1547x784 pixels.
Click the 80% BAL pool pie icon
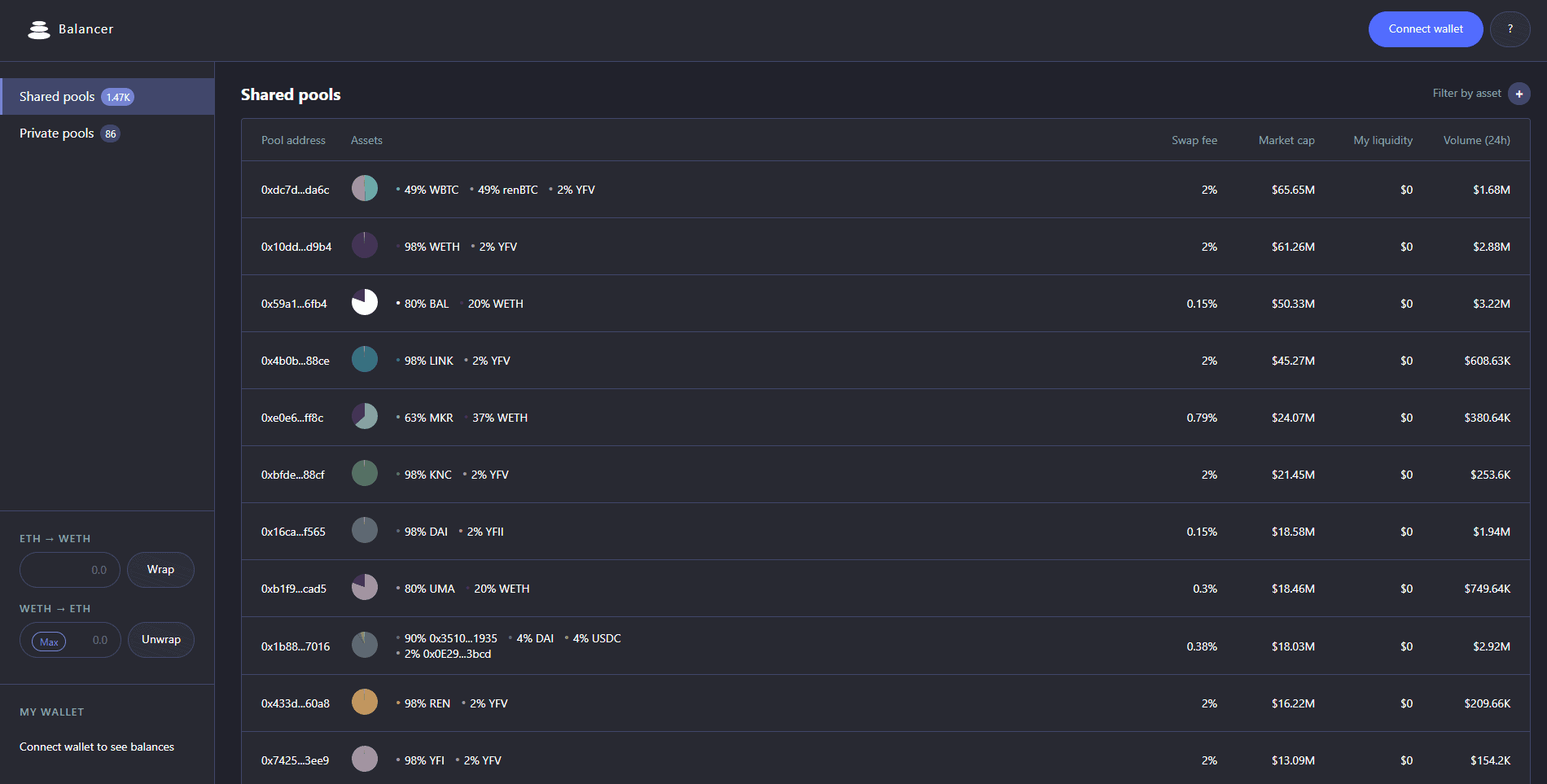(x=364, y=303)
